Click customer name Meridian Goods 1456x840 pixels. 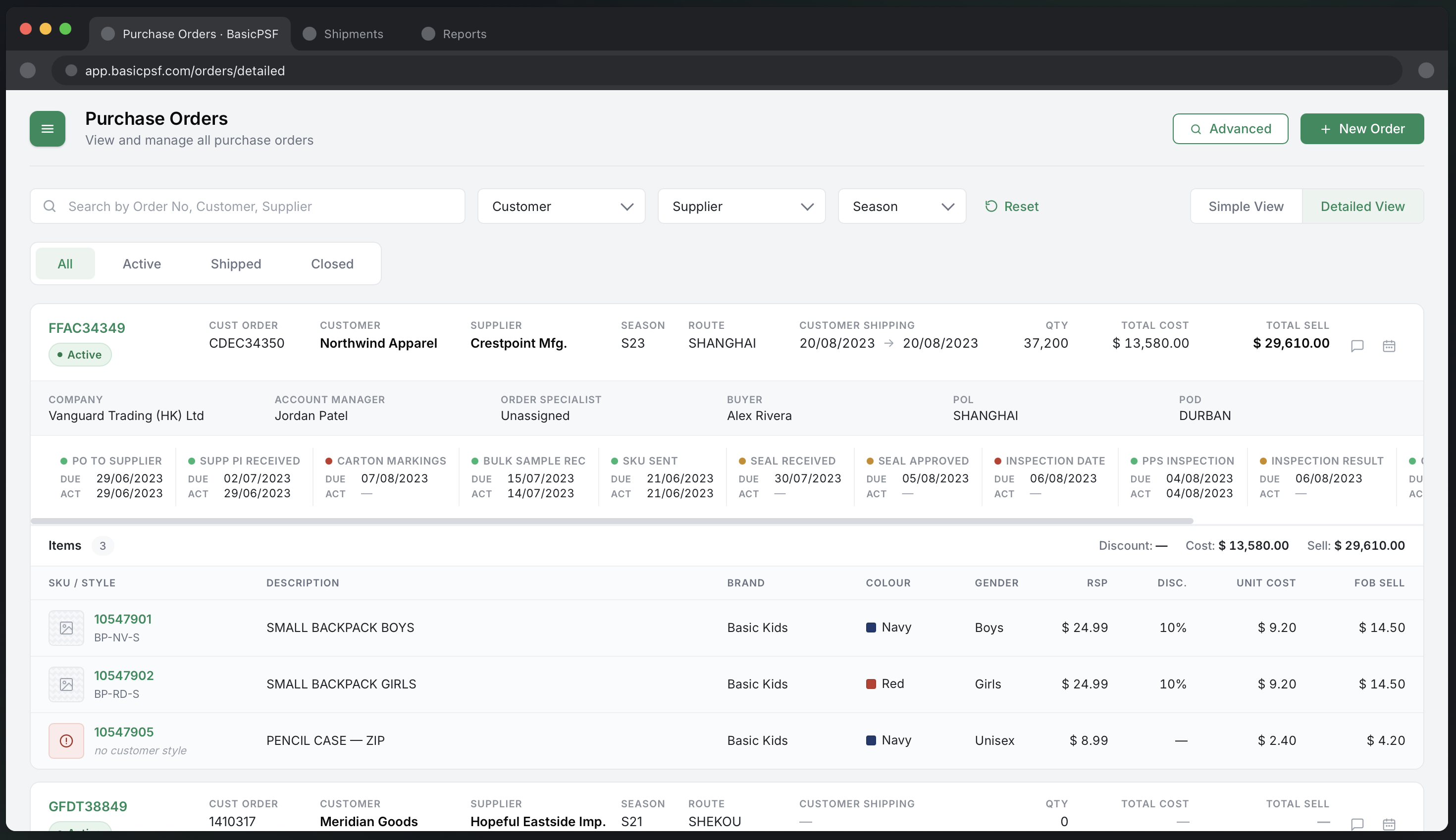[368, 822]
